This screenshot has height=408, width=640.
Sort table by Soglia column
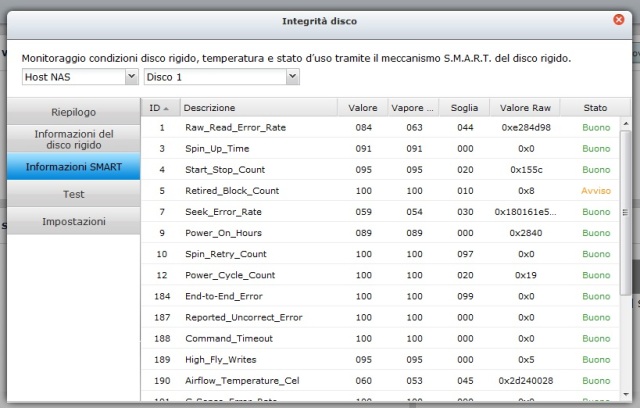click(x=464, y=107)
